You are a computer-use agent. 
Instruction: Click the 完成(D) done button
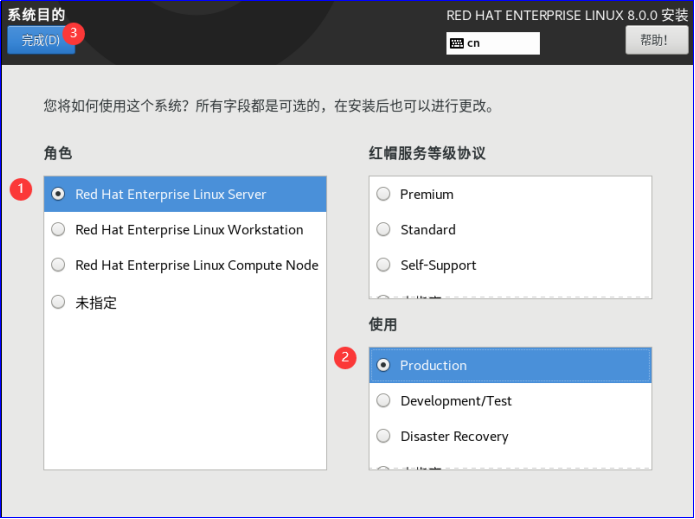pyautogui.click(x=41, y=40)
